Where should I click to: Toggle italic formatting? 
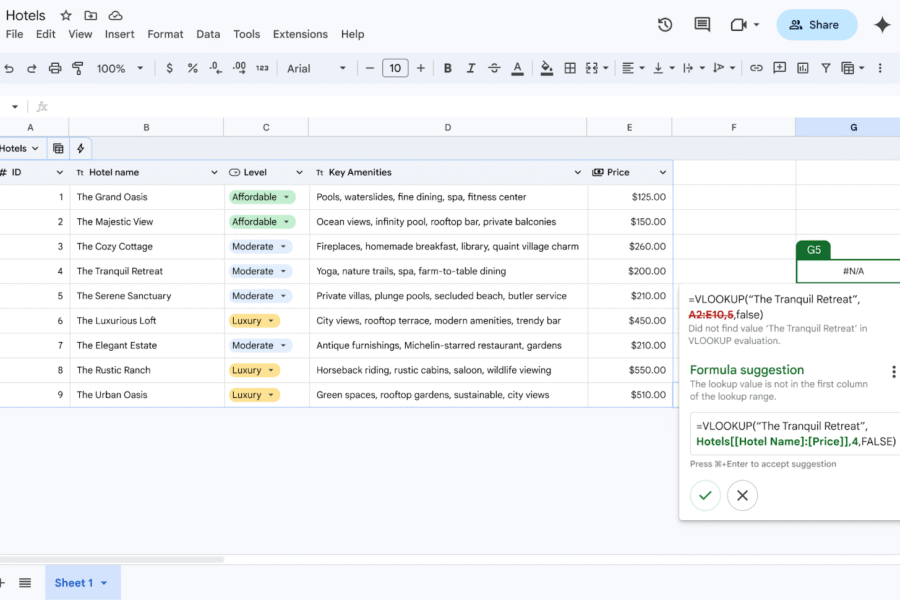click(x=471, y=68)
